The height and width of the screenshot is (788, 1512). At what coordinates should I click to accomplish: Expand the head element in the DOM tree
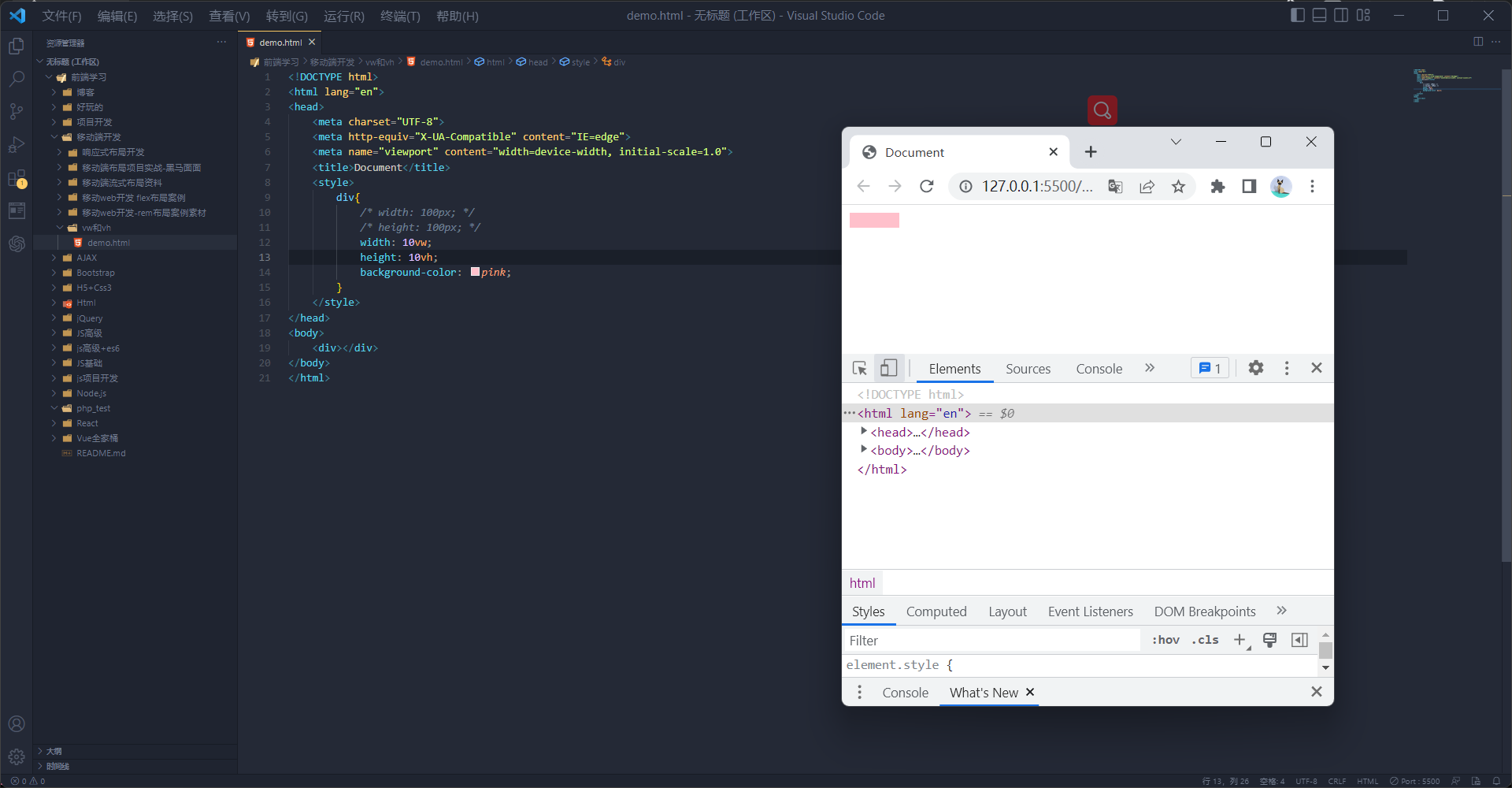pos(864,431)
